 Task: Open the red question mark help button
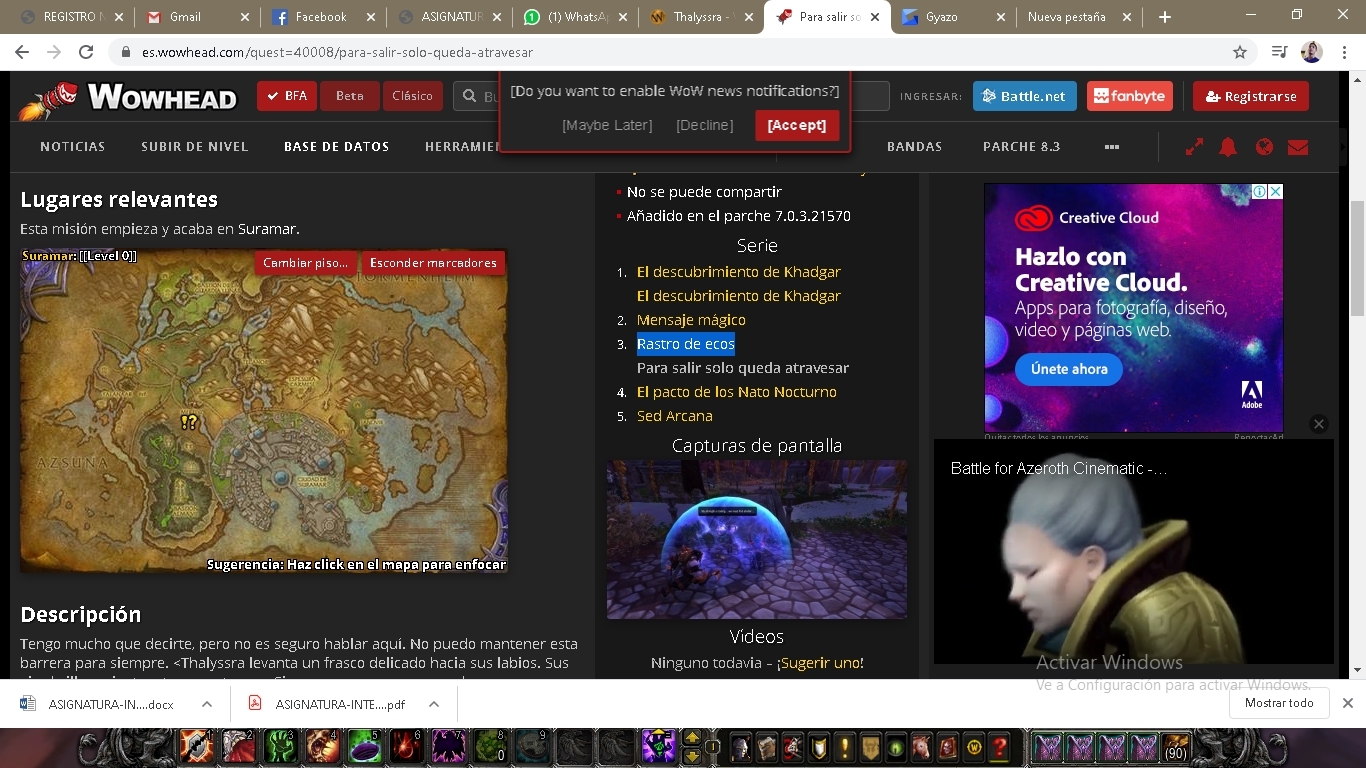tap(998, 747)
